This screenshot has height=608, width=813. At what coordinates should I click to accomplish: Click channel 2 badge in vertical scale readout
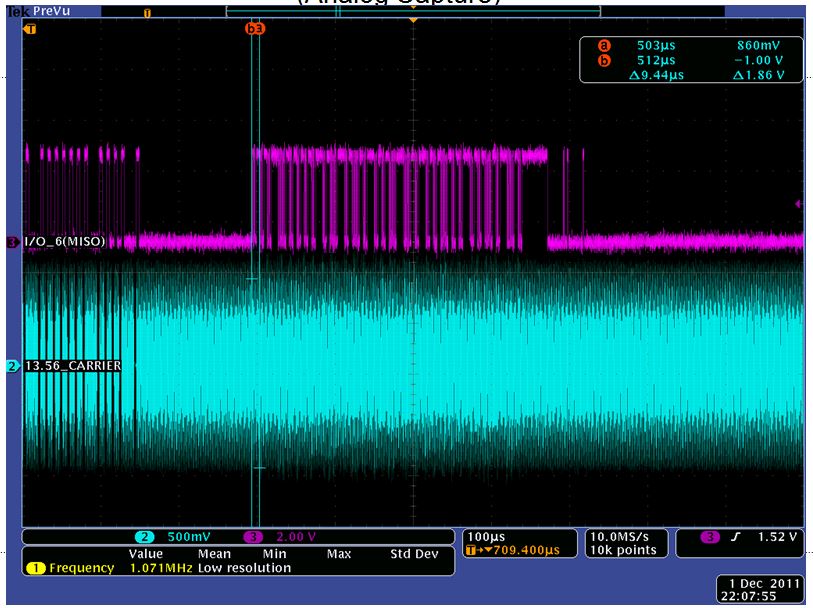point(145,537)
